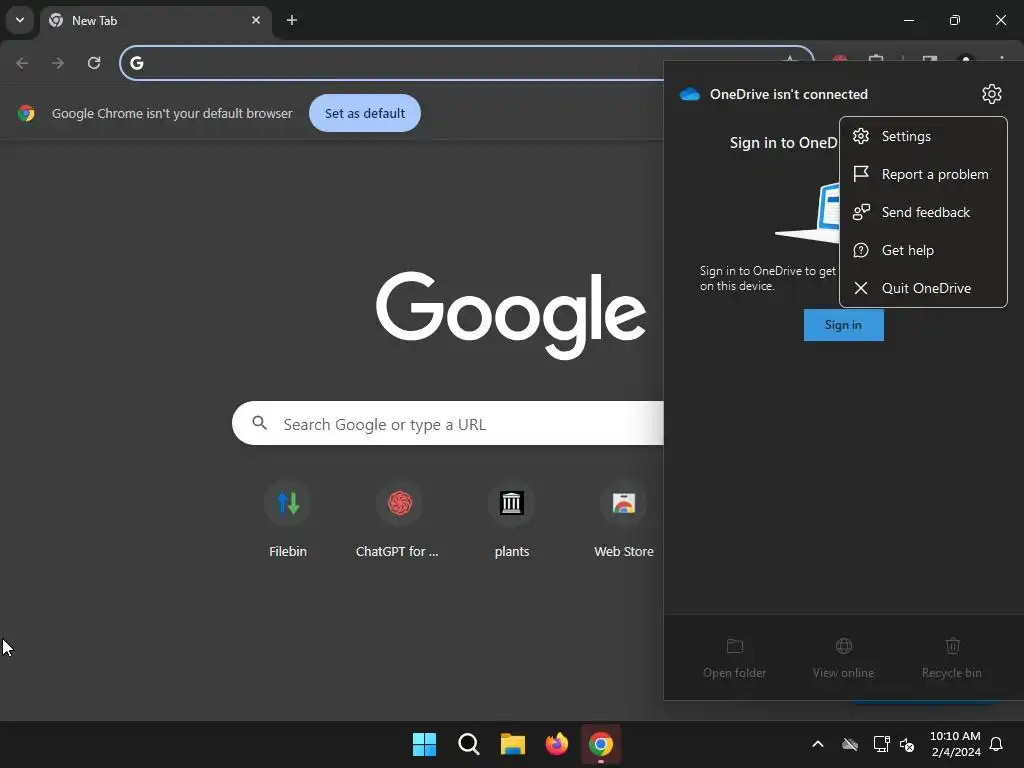
Task: Reload the current page
Action: point(94,63)
